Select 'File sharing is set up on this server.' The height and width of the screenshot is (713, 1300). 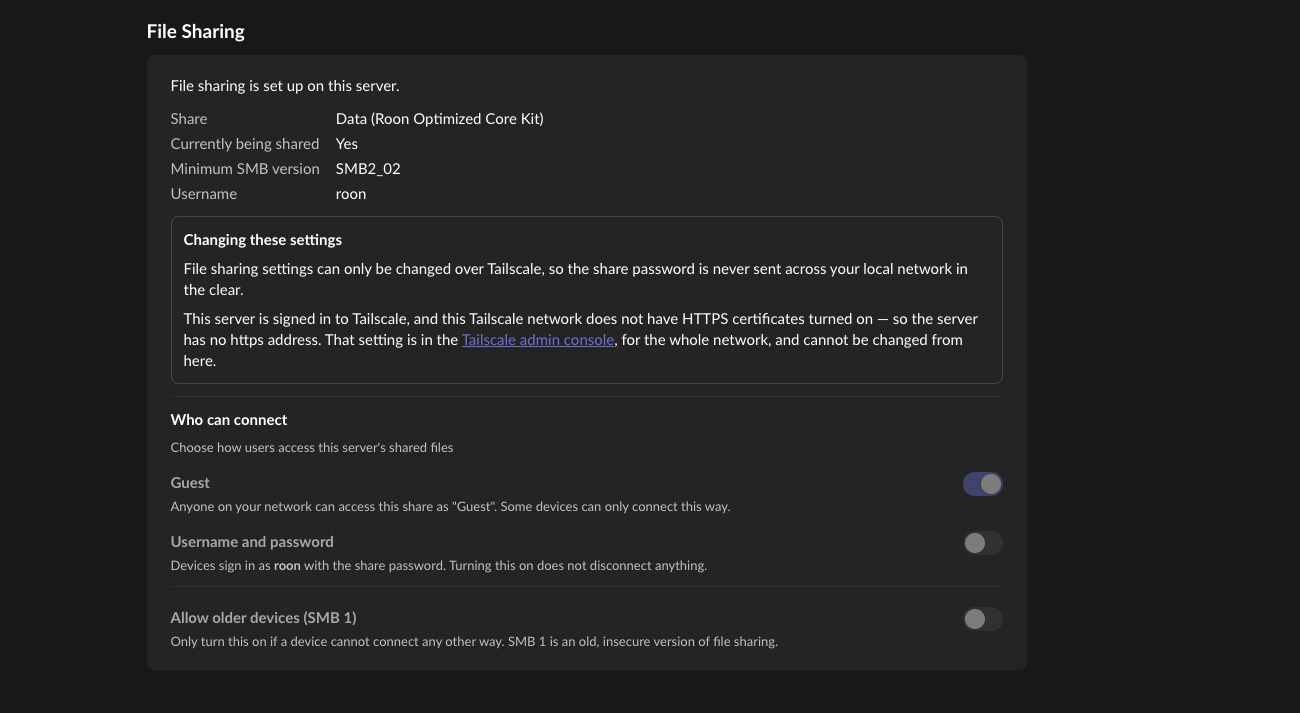tap(285, 86)
